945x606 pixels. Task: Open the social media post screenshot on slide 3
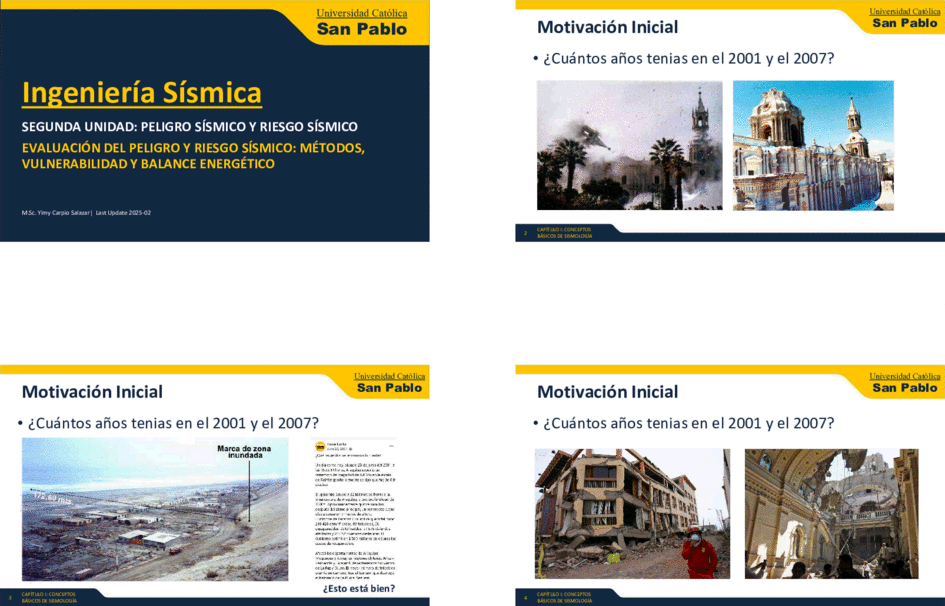click(354, 508)
